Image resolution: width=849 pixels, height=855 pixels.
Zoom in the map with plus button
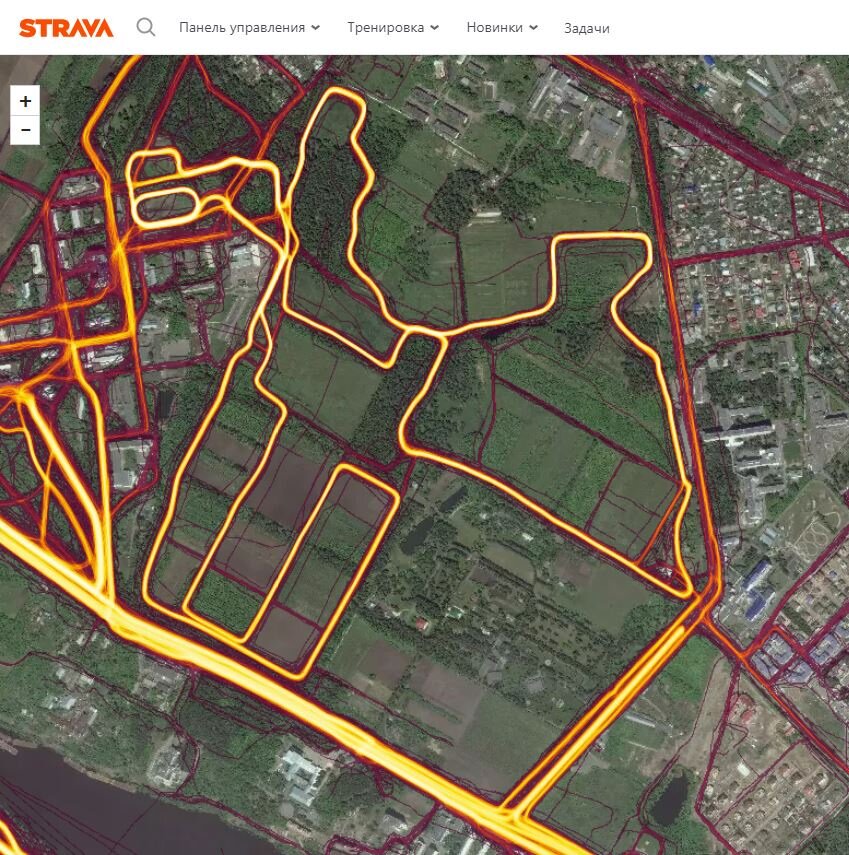25,101
